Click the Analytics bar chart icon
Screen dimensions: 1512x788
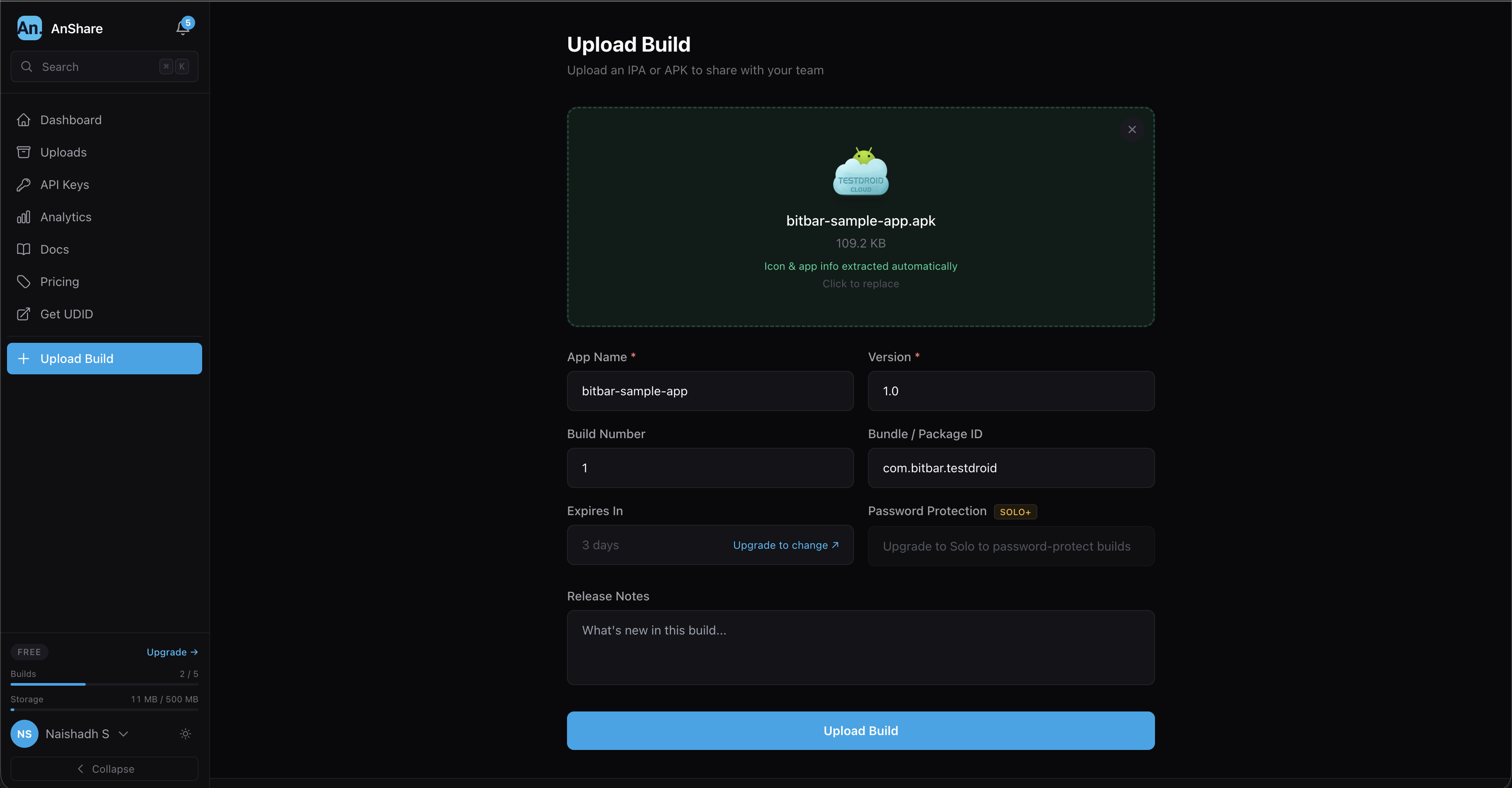(24, 217)
